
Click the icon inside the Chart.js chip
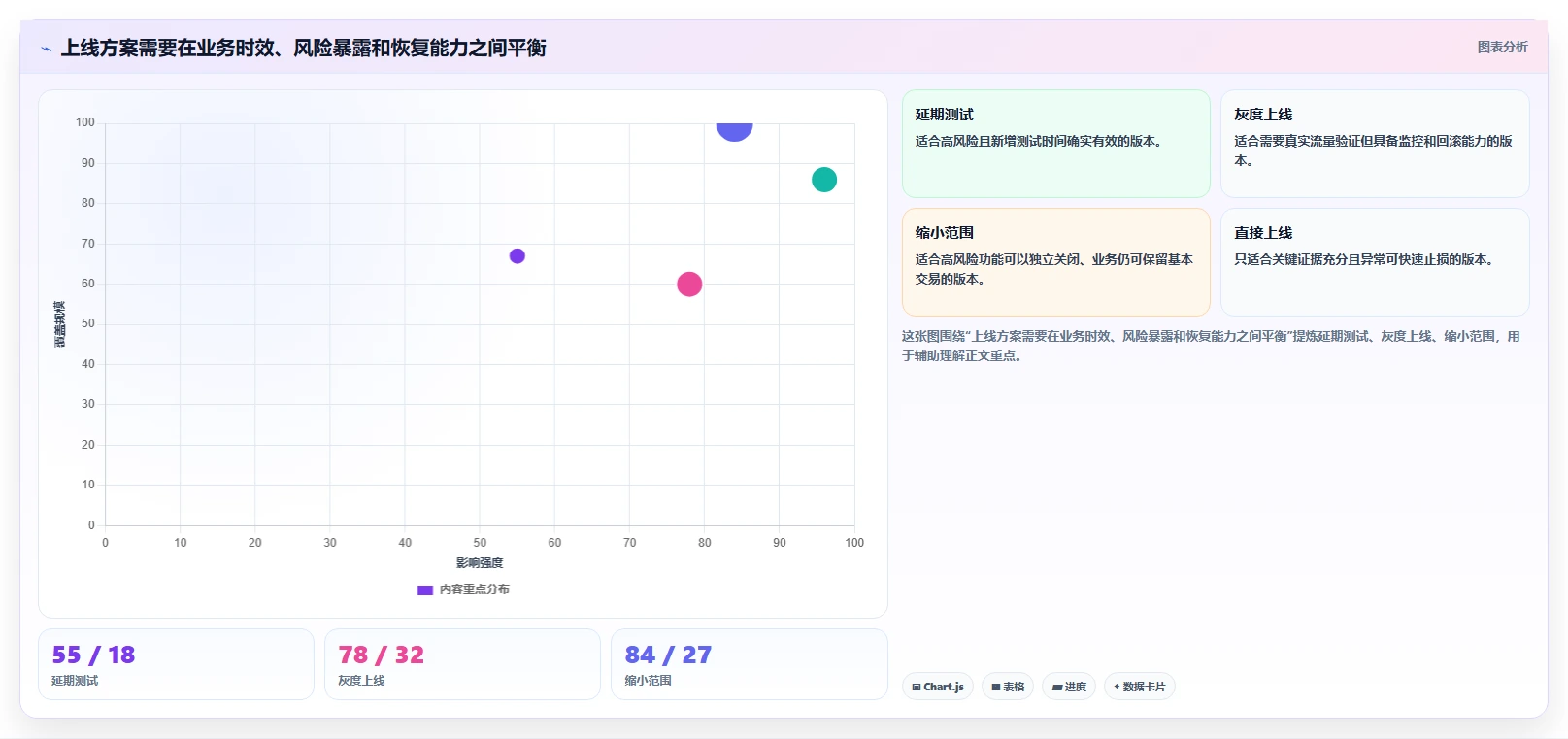coord(917,687)
